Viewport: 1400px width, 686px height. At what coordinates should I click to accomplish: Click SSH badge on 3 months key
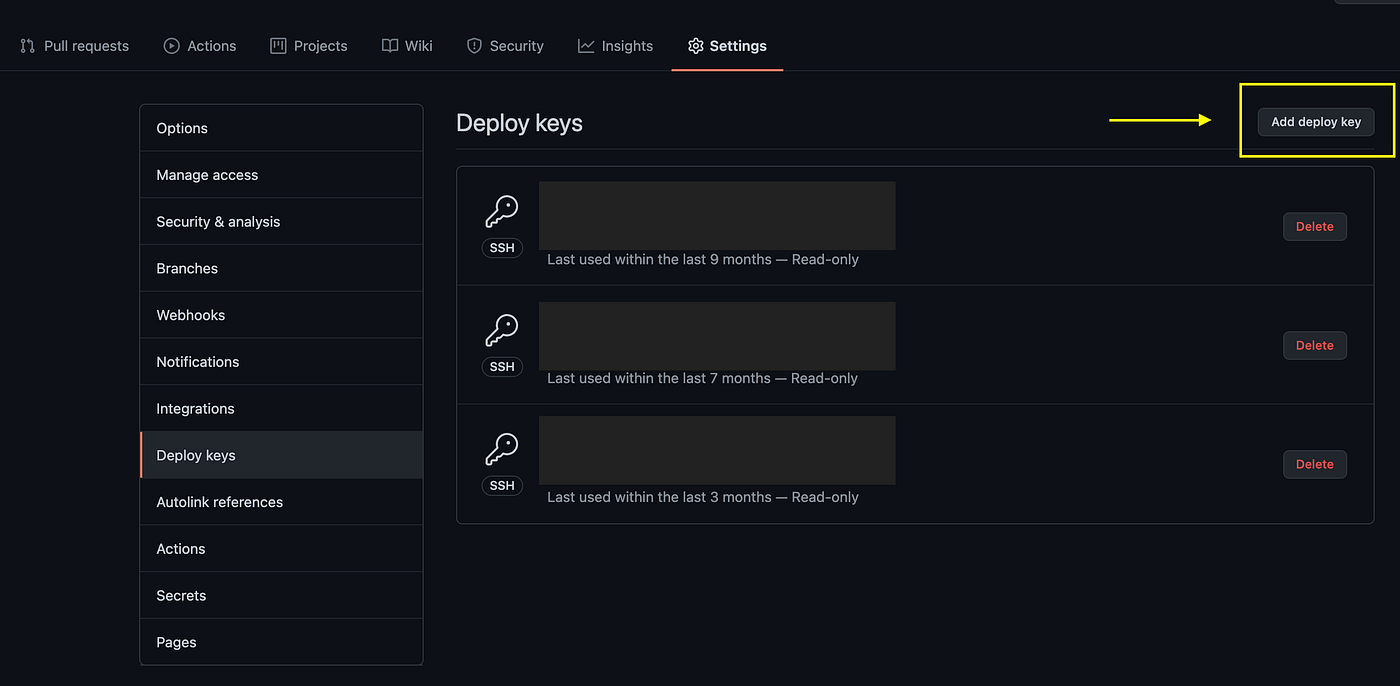tap(502, 486)
